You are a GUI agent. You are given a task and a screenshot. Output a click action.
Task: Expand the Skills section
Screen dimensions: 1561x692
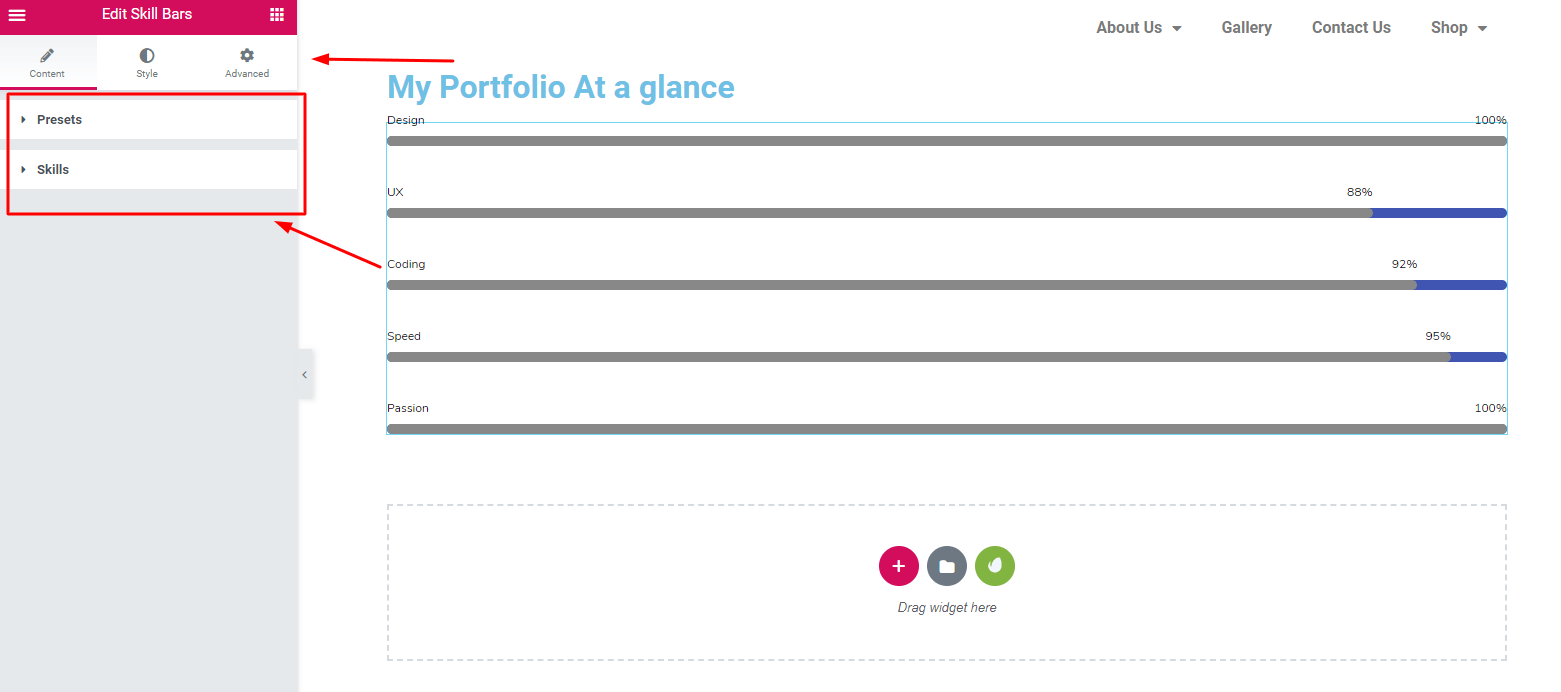click(x=53, y=170)
